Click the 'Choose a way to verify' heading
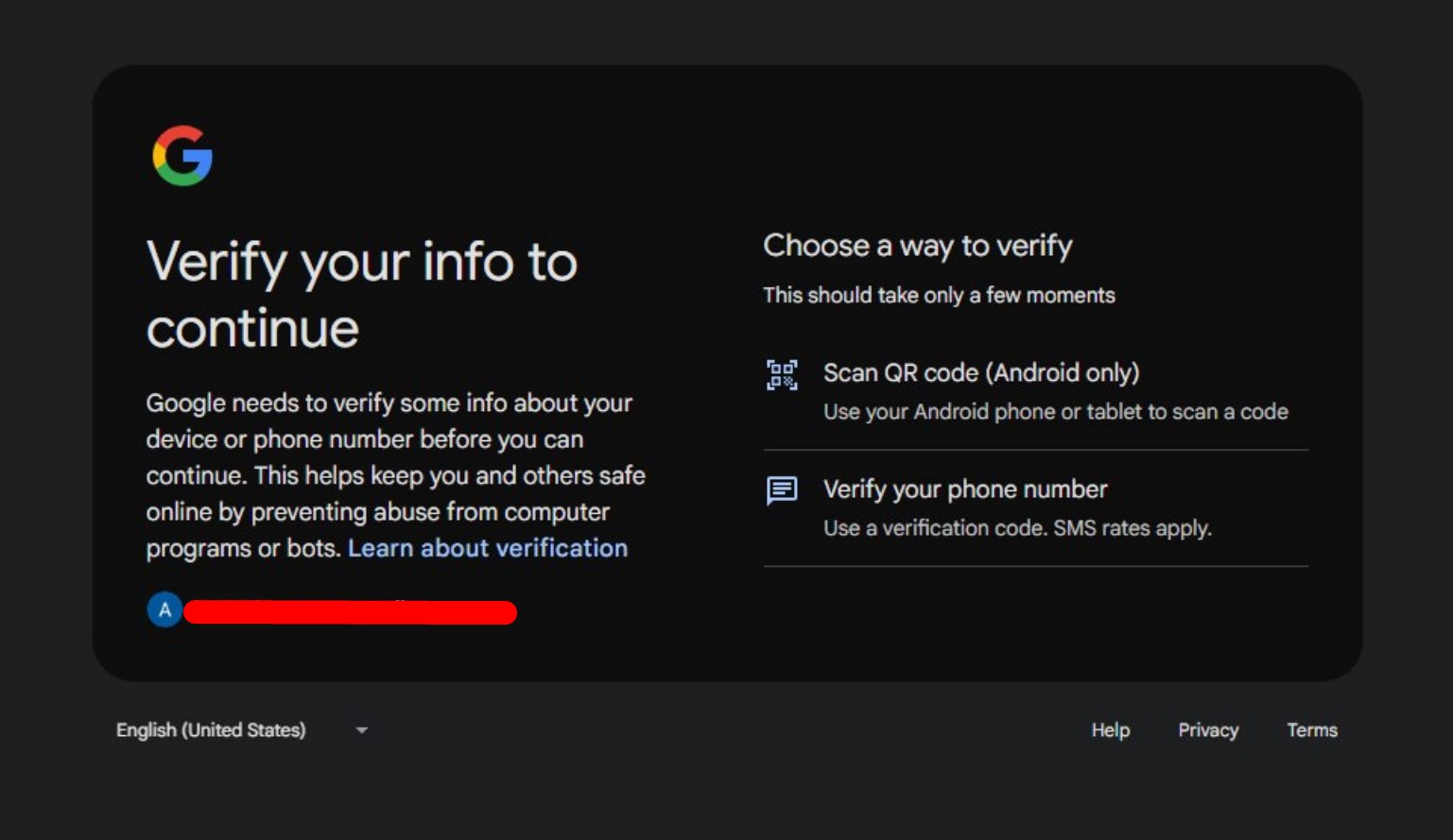The height and width of the screenshot is (840, 1453). click(x=917, y=246)
